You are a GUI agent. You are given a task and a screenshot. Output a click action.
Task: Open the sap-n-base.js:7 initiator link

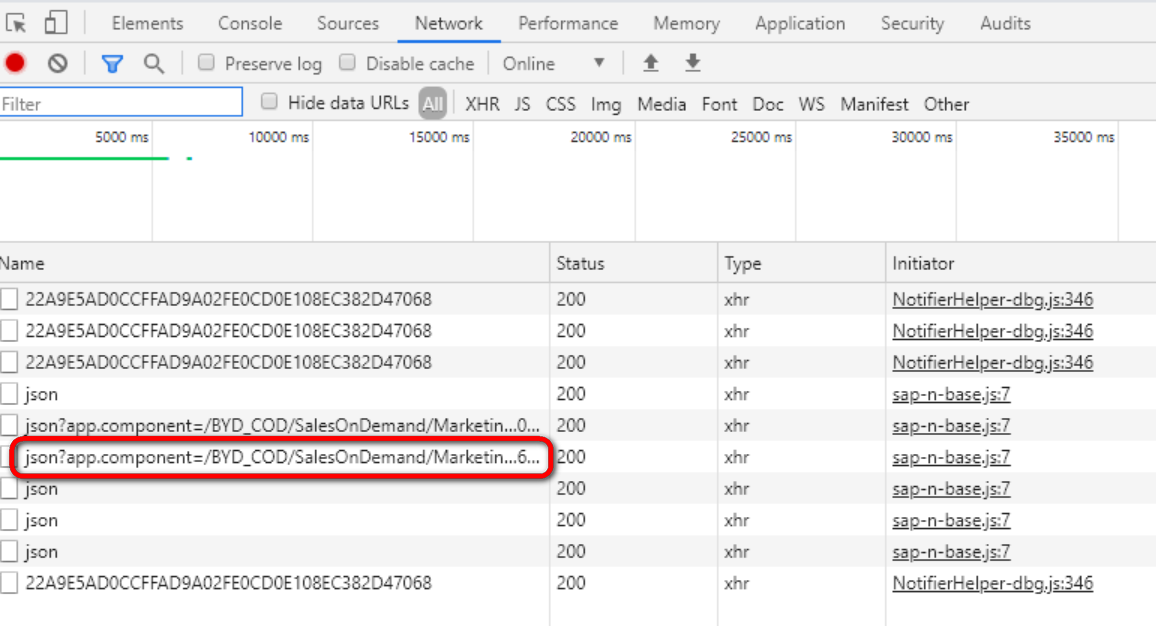(x=951, y=393)
